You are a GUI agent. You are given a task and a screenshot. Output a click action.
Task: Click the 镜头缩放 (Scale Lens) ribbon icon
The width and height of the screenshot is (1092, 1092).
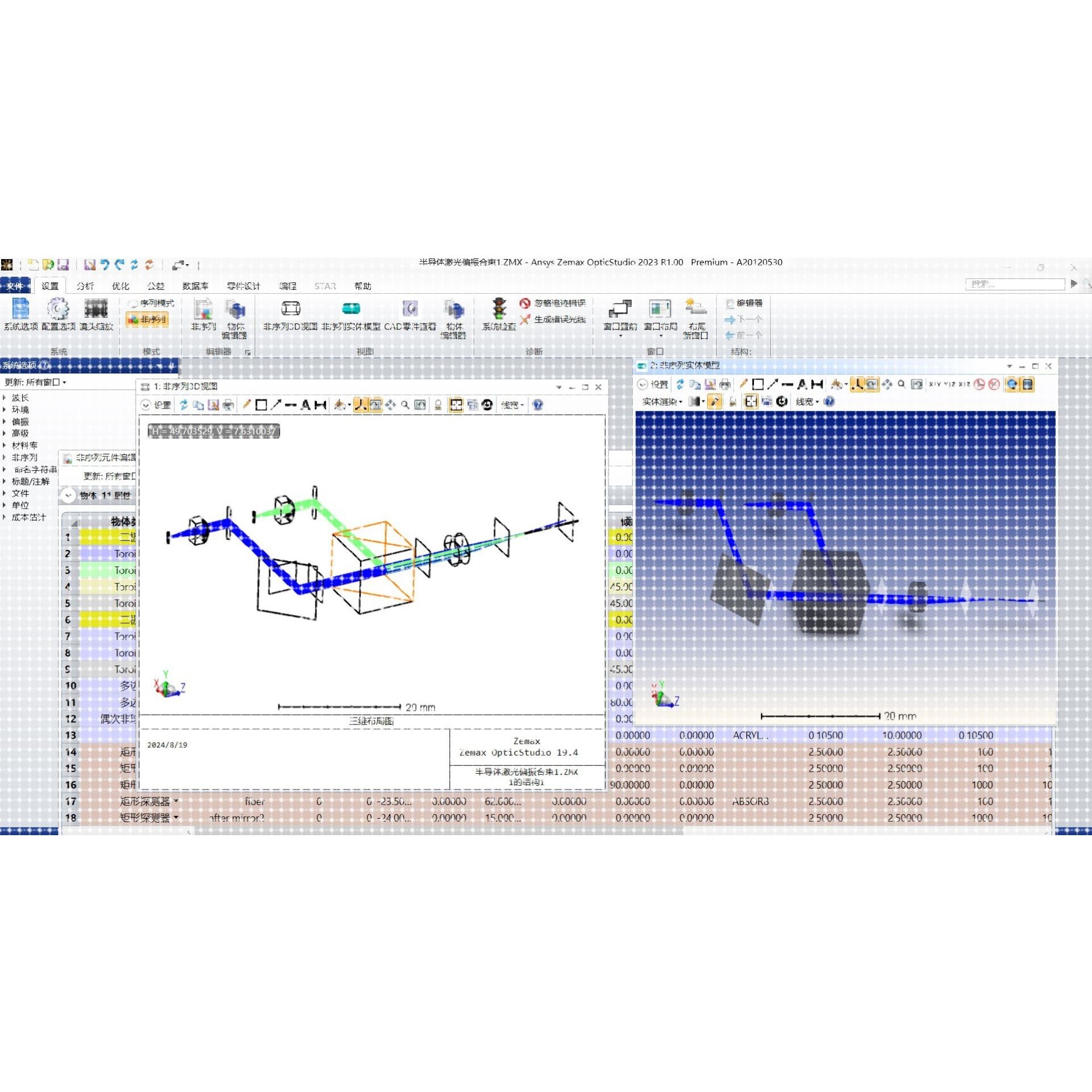point(96,314)
